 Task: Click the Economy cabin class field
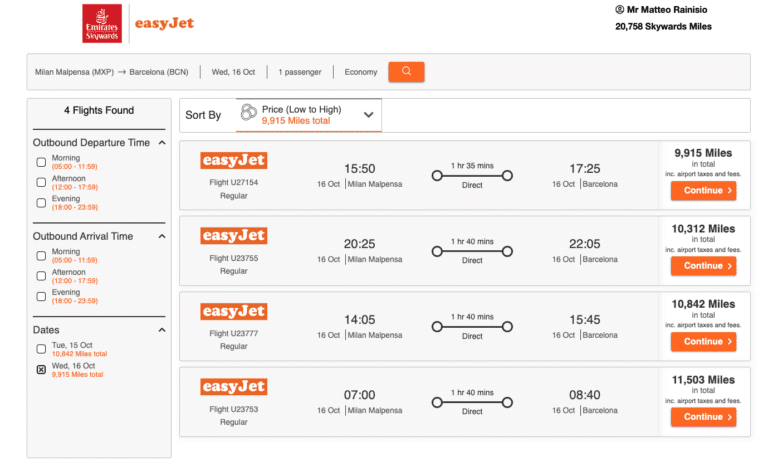[361, 72]
